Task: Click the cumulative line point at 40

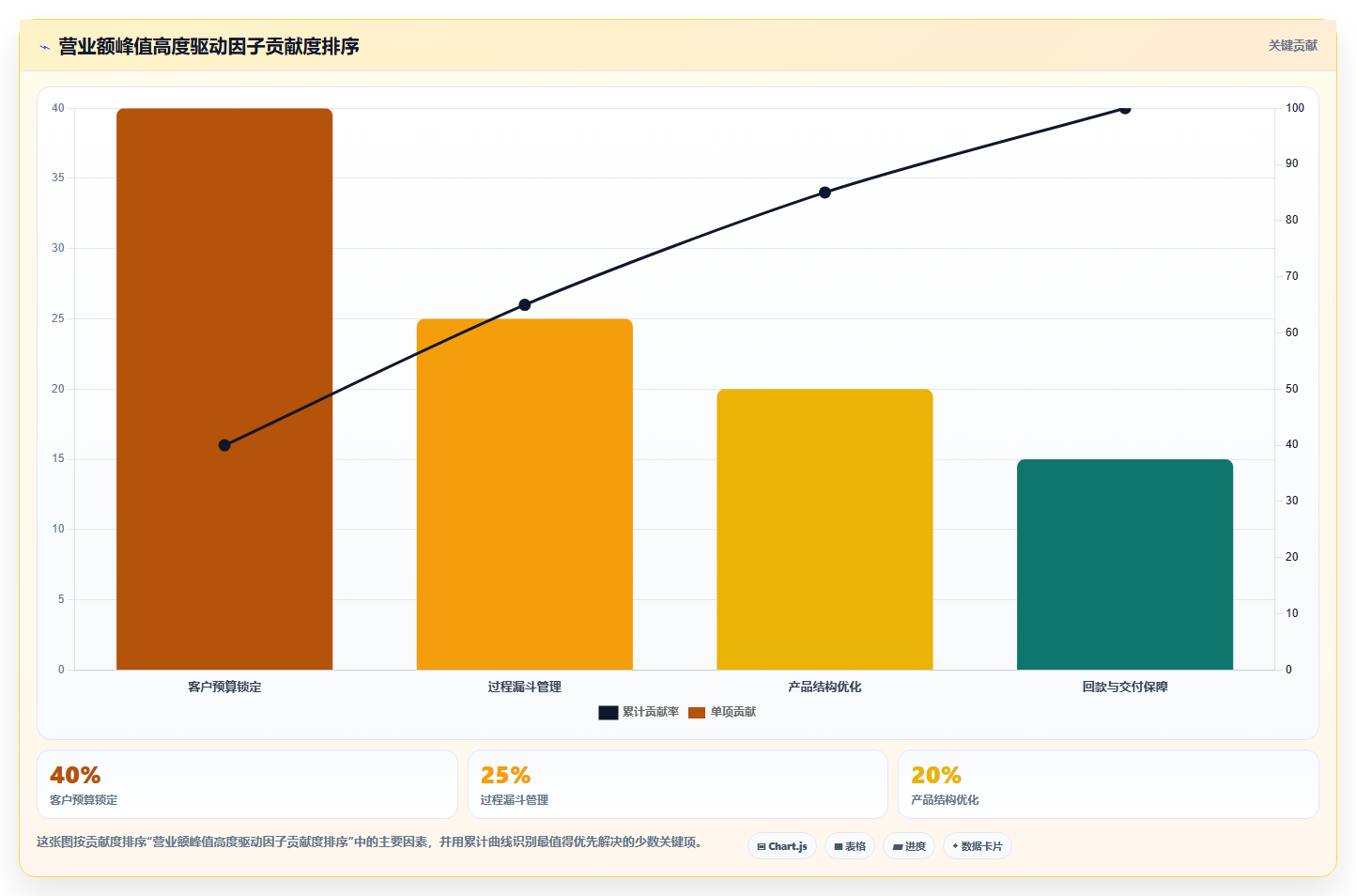Action: [224, 445]
